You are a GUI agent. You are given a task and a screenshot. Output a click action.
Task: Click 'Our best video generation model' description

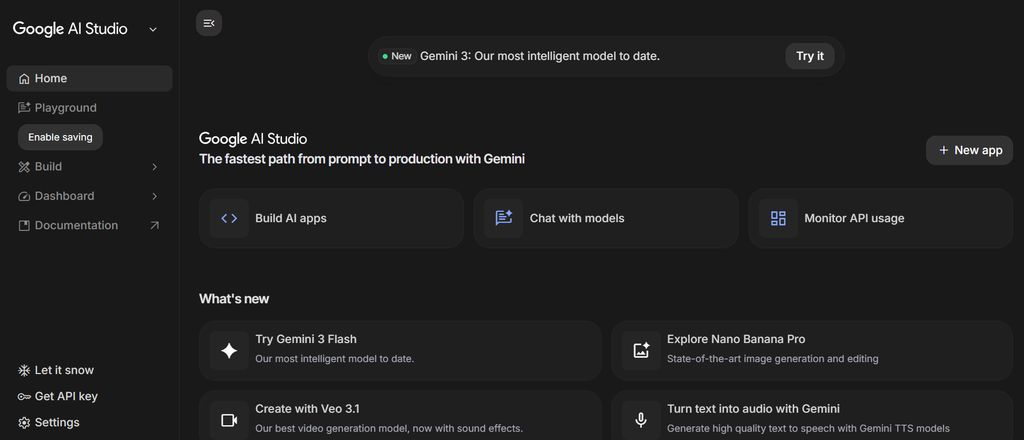tap(389, 429)
